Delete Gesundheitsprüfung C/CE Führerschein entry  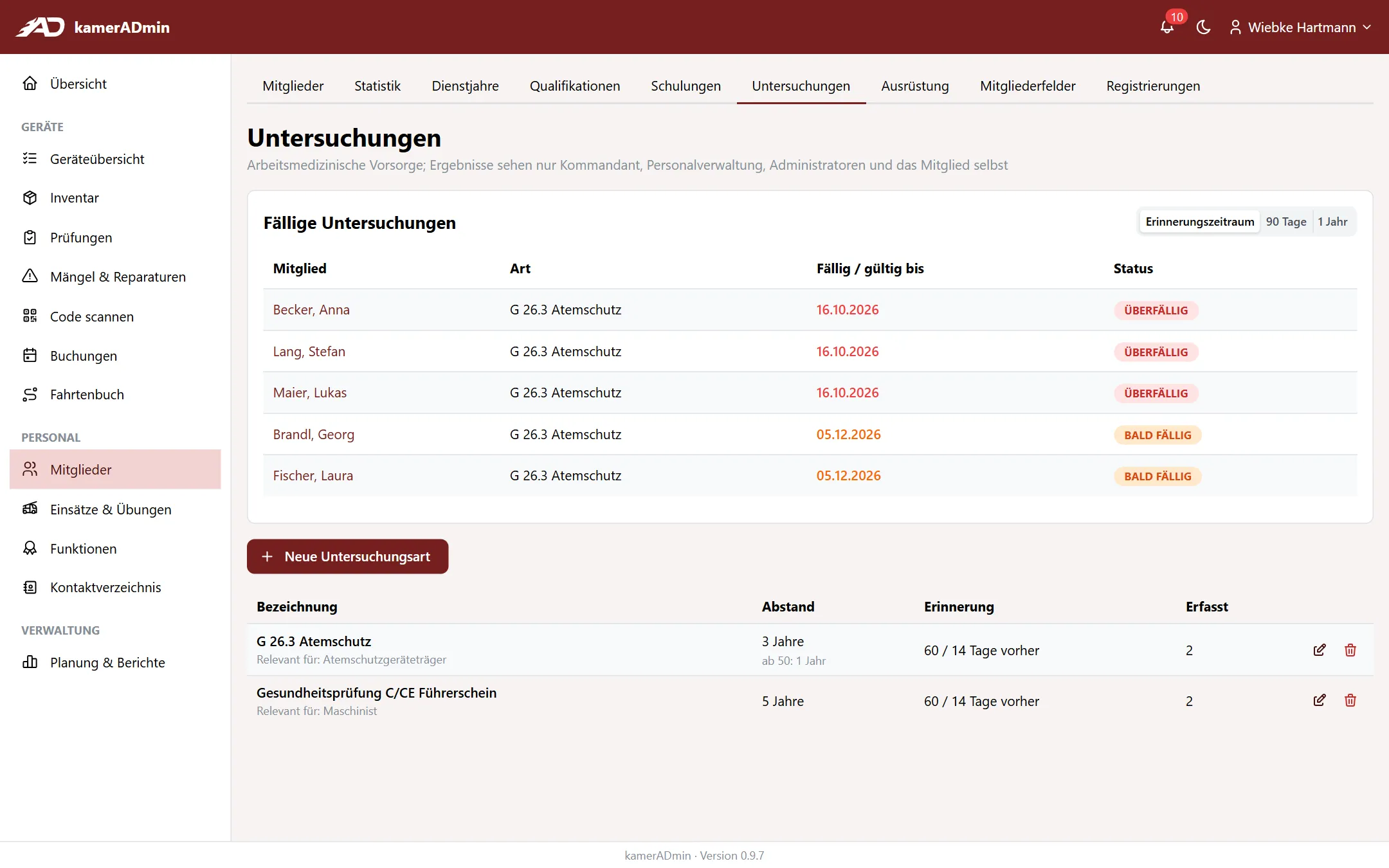click(1350, 700)
